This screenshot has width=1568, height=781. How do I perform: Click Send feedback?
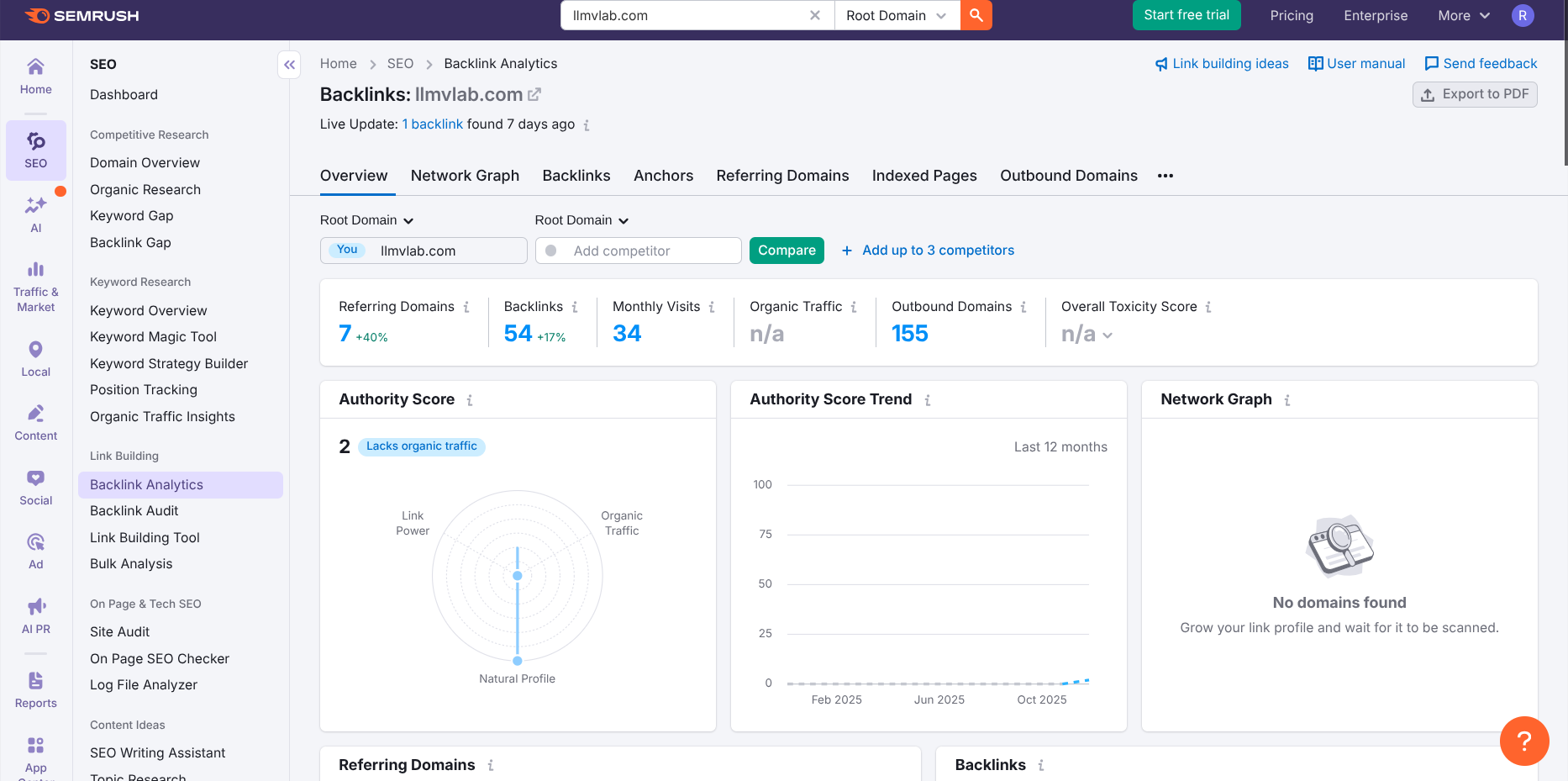[1481, 64]
